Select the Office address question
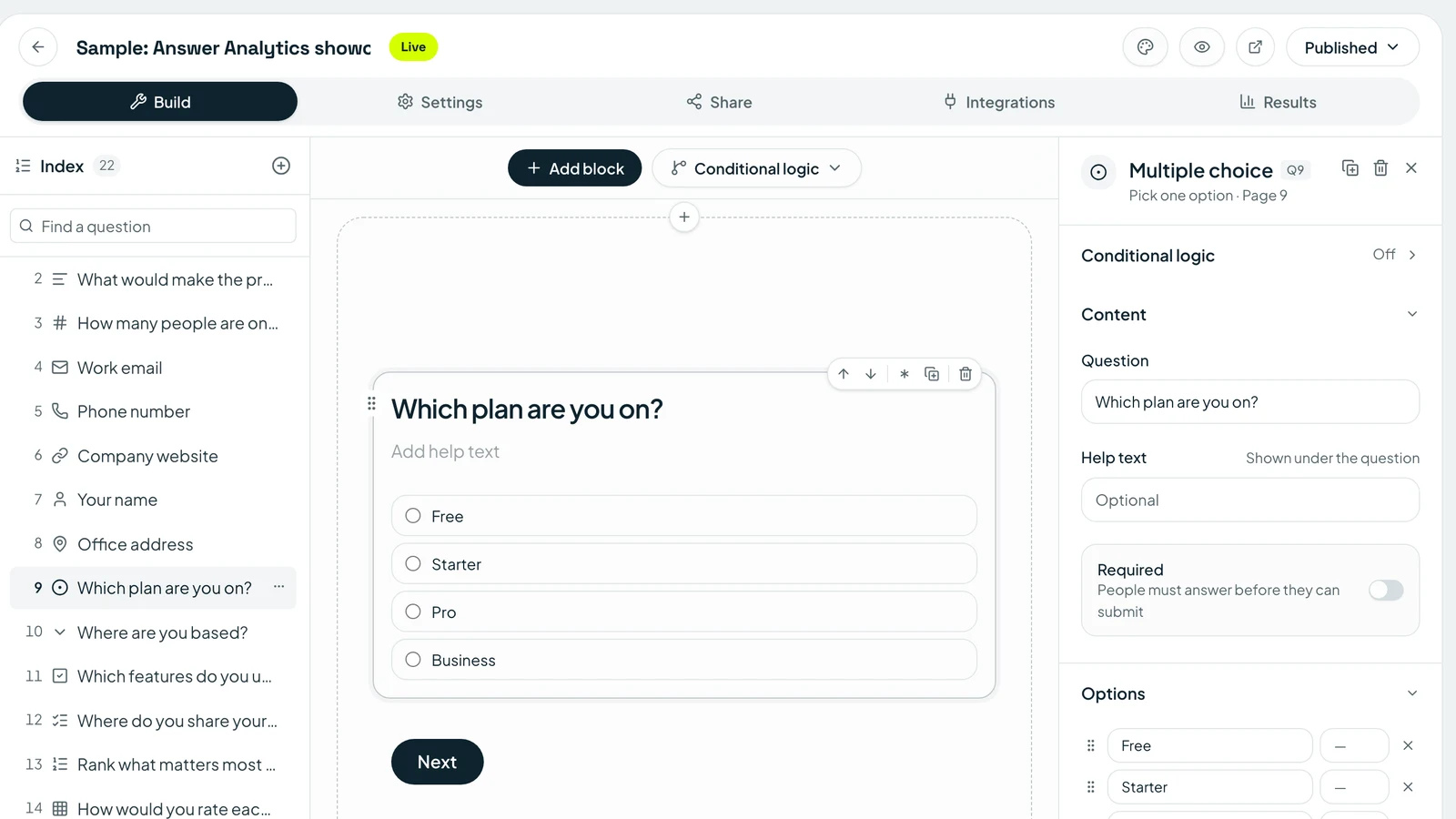The height and width of the screenshot is (819, 1456). point(153,544)
